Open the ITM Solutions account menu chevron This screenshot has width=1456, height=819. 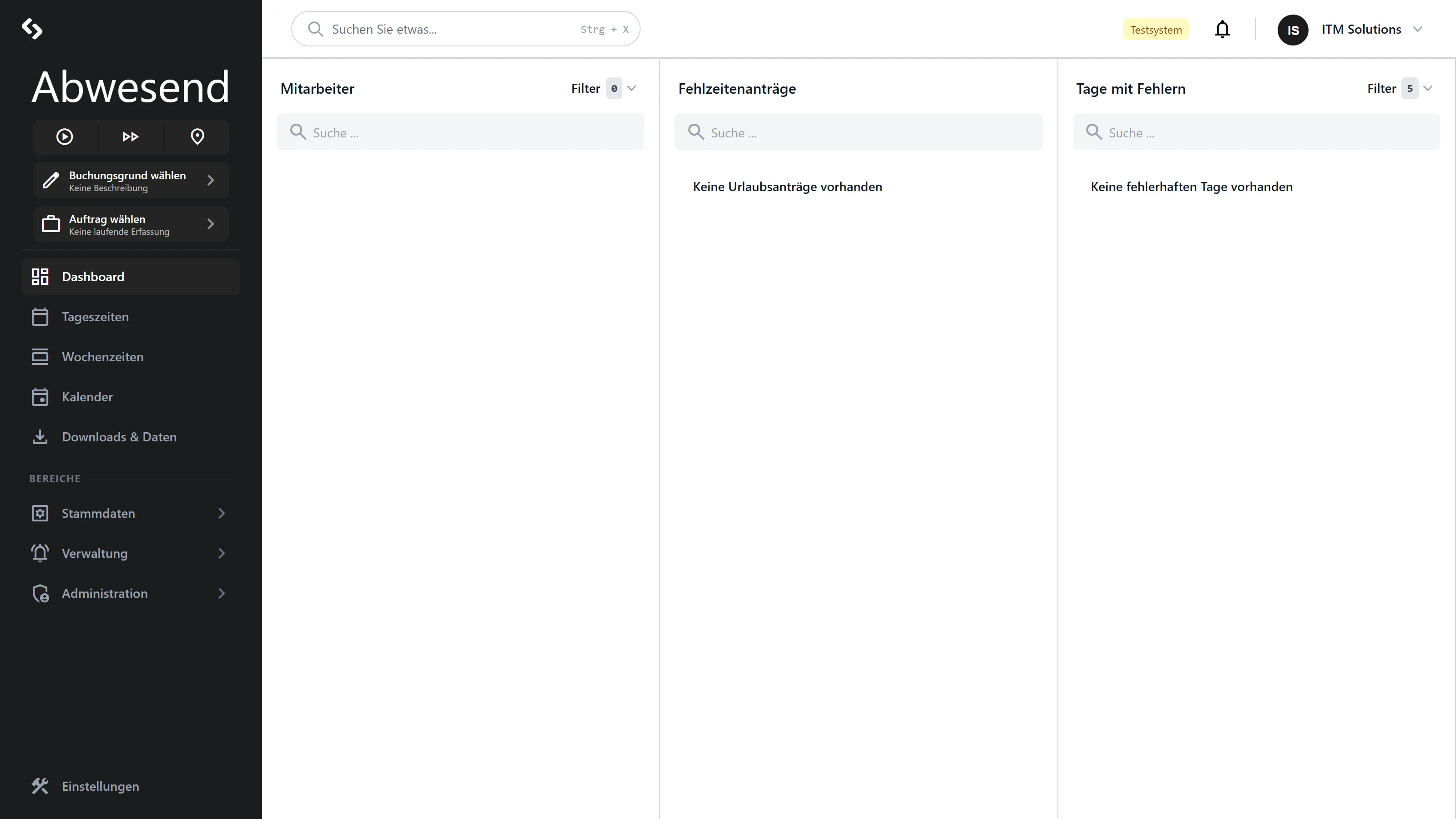[x=1418, y=30]
